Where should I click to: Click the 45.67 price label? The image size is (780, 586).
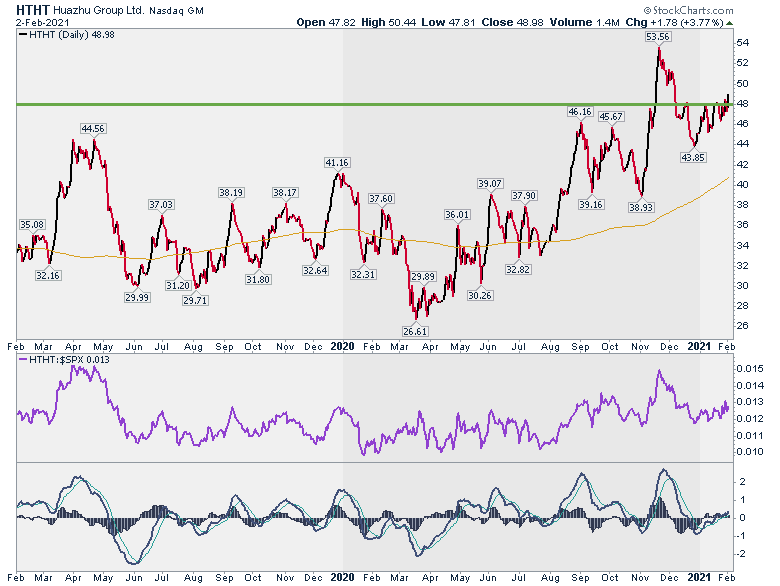(611, 117)
